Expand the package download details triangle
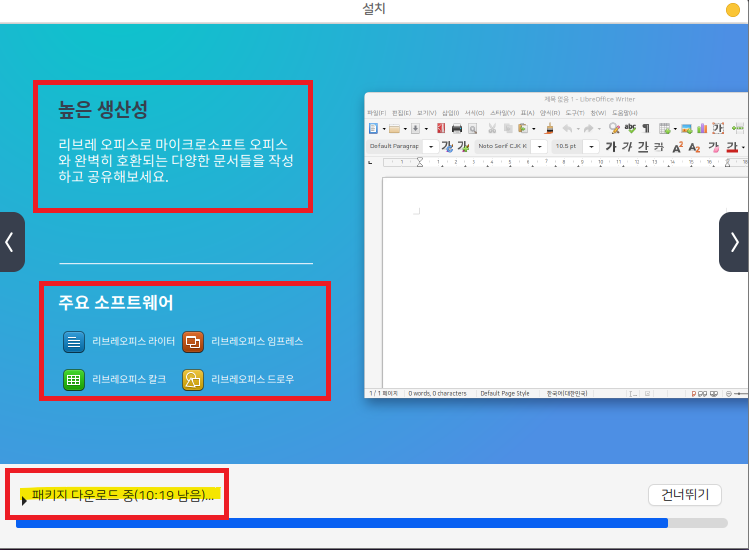 [24, 501]
